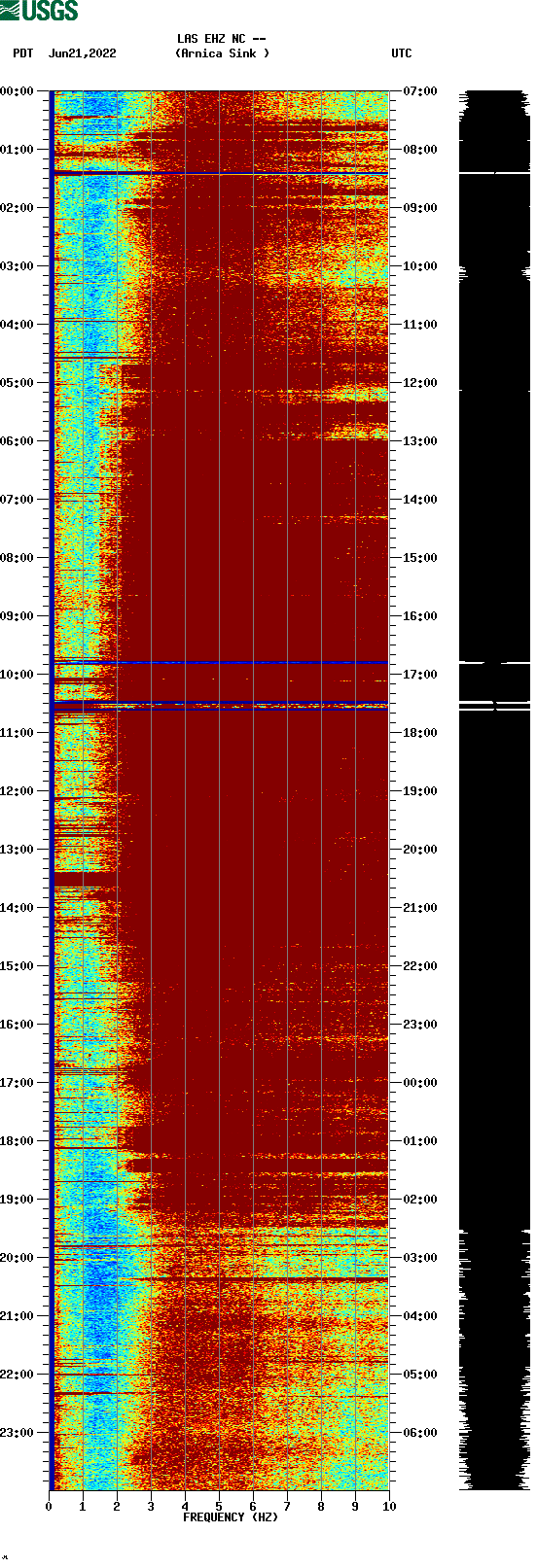Click the UTC time label '07:00'
The image size is (537, 1568).
(420, 91)
